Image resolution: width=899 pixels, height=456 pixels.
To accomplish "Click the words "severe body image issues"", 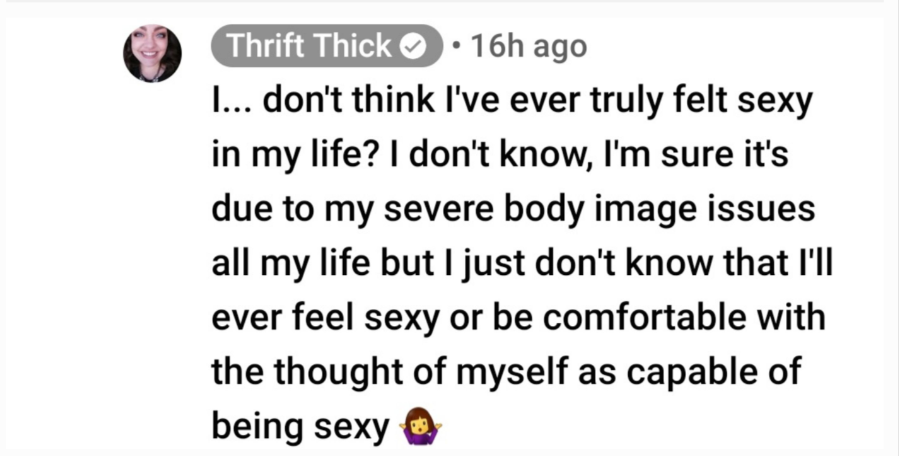I will coord(599,211).
